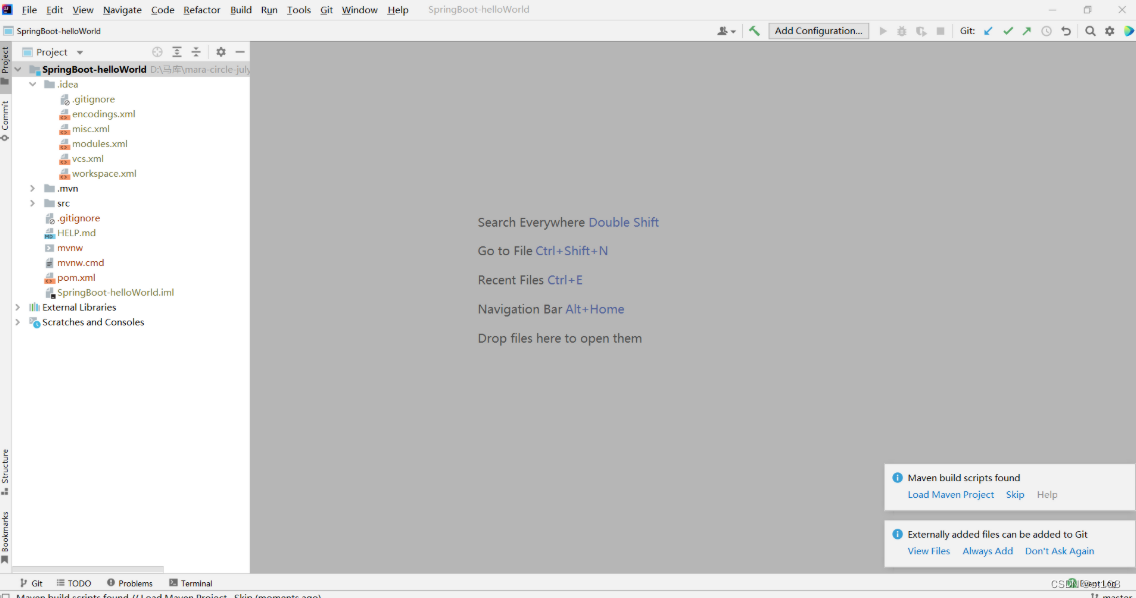Click the colorful JetBrains Toolbox icon
This screenshot has width=1136, height=598.
click(x=1129, y=31)
